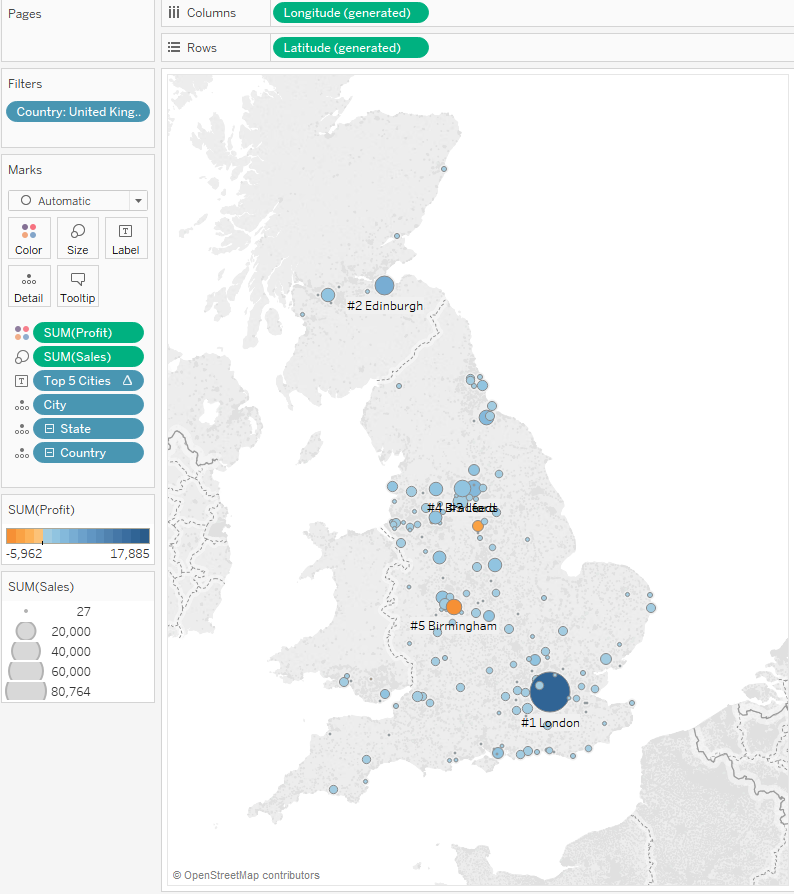Click the color dots icon on SUM(Profit) pill
Viewport: 794px width, 894px height.
click(x=20, y=332)
